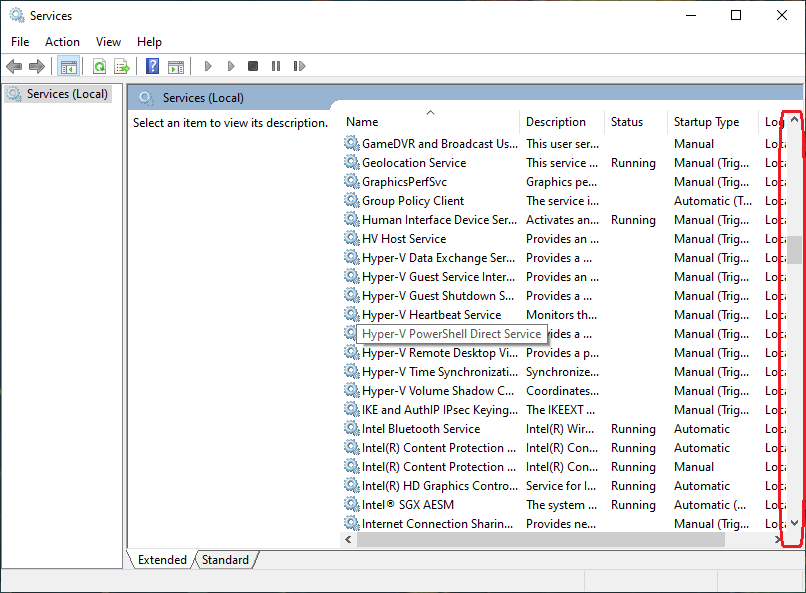Sort by the Name column header

(362, 122)
